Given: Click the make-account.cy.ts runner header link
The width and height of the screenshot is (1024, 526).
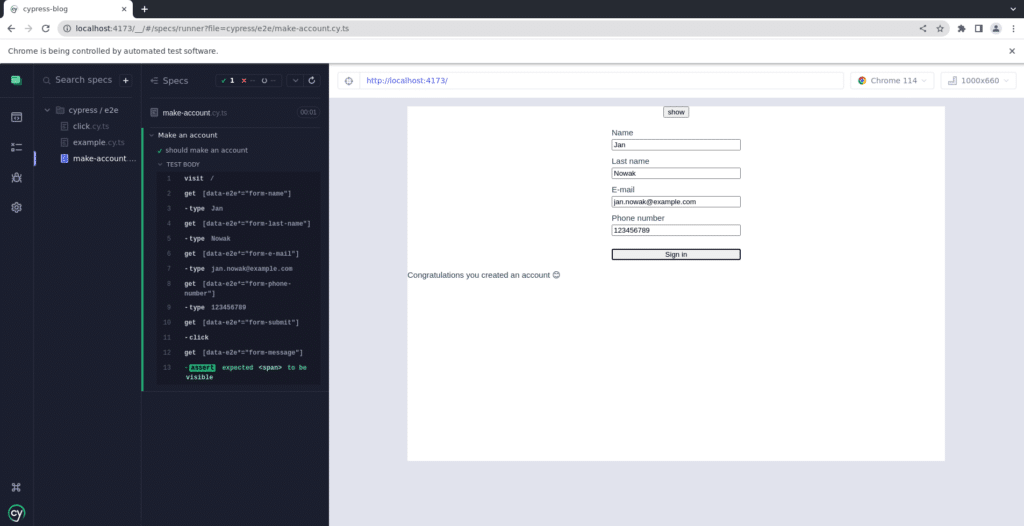Looking at the screenshot, I should coord(195,112).
